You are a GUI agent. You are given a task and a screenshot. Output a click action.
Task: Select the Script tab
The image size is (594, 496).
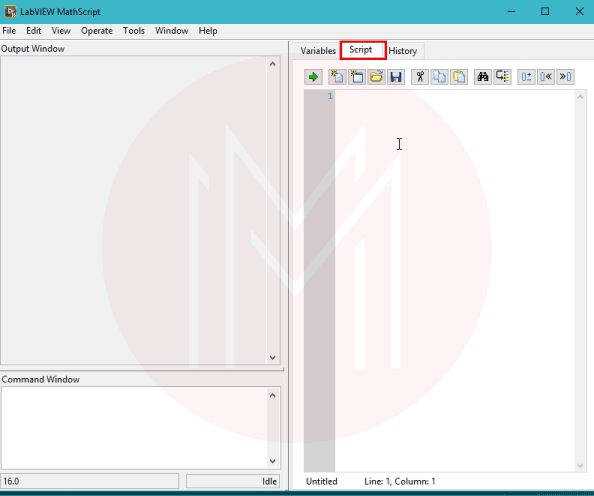click(362, 50)
